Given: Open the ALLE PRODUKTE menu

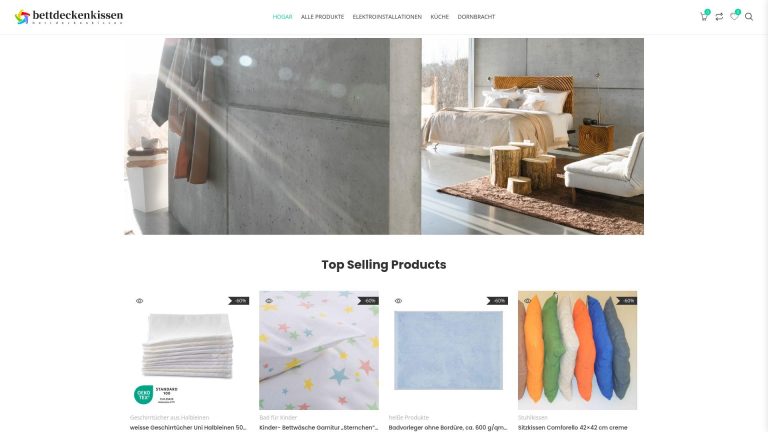Looking at the screenshot, I should point(322,17).
